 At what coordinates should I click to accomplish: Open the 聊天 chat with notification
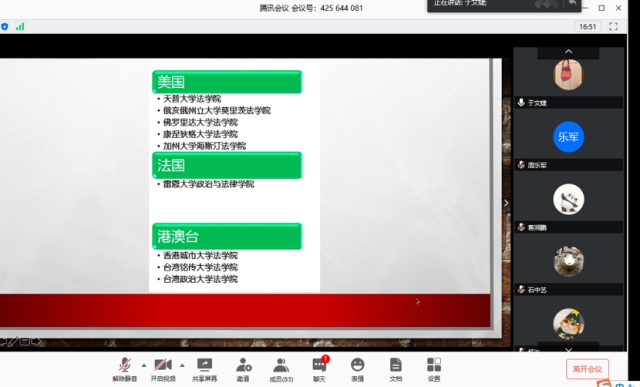[320, 369]
